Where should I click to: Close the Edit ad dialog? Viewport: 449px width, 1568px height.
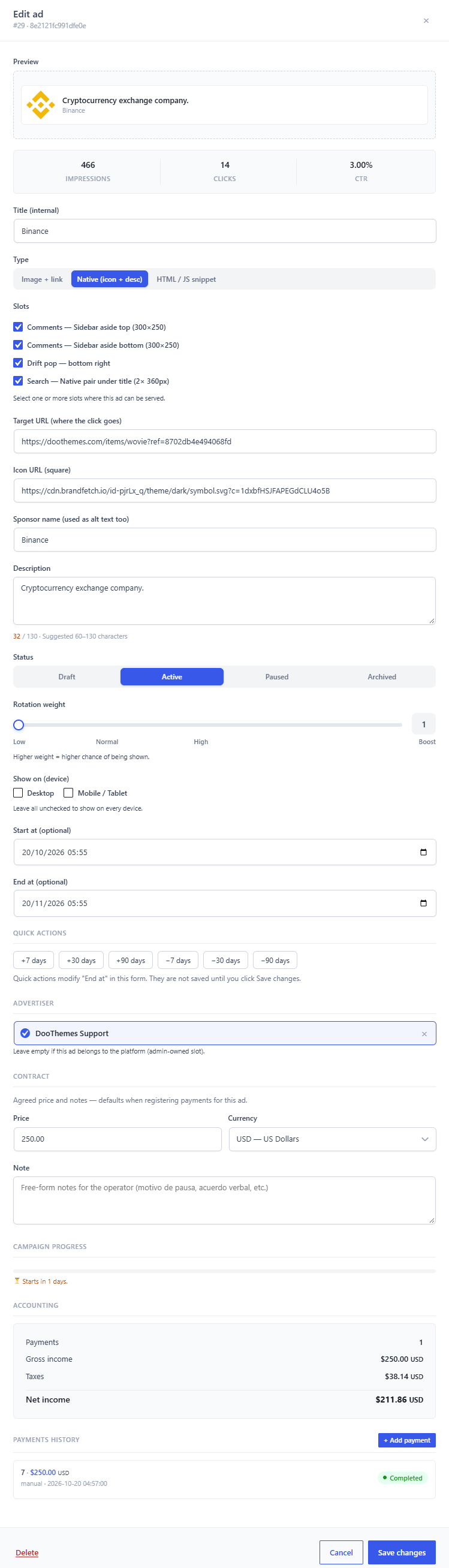[426, 21]
